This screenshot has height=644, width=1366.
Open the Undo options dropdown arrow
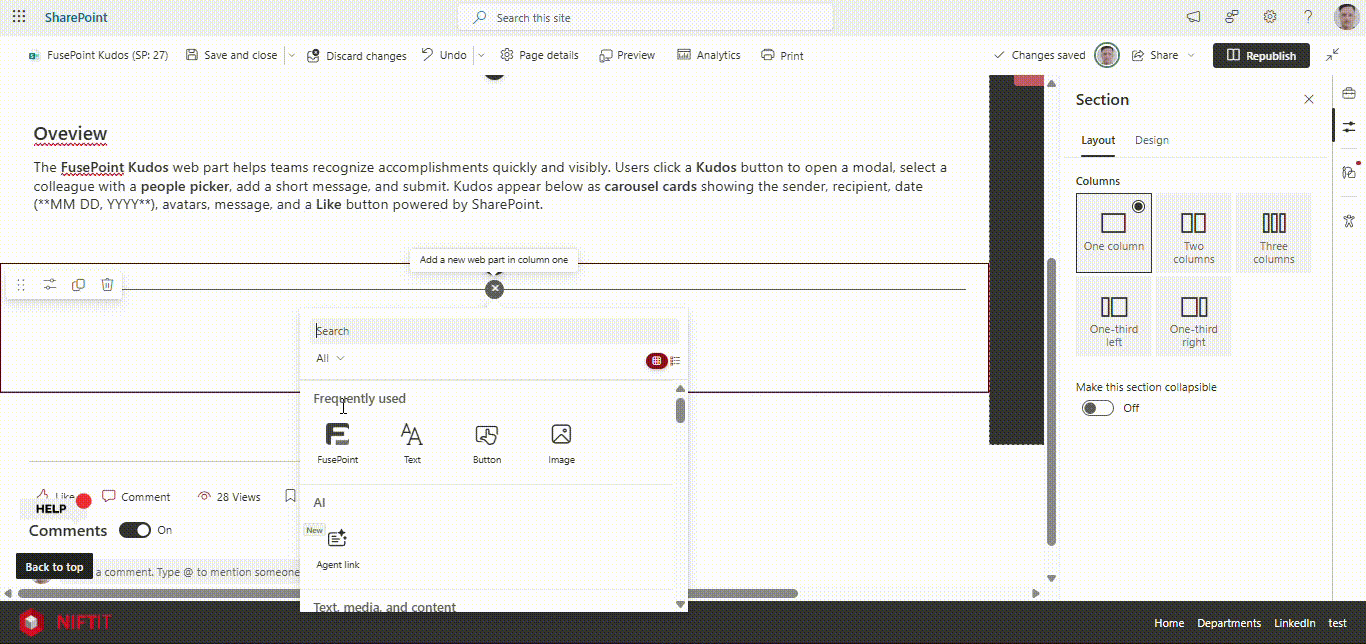(x=481, y=56)
